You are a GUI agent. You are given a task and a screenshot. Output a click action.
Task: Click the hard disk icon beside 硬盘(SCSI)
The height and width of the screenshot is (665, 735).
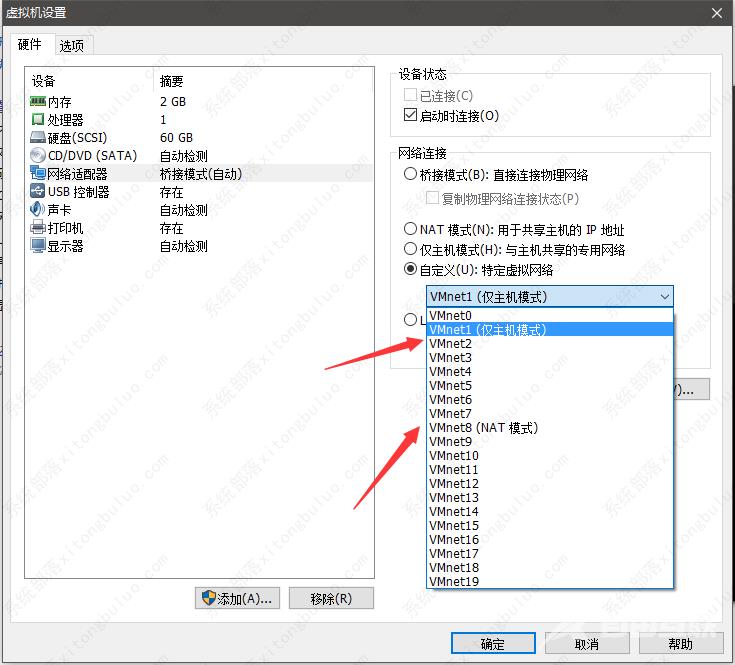tap(38, 137)
